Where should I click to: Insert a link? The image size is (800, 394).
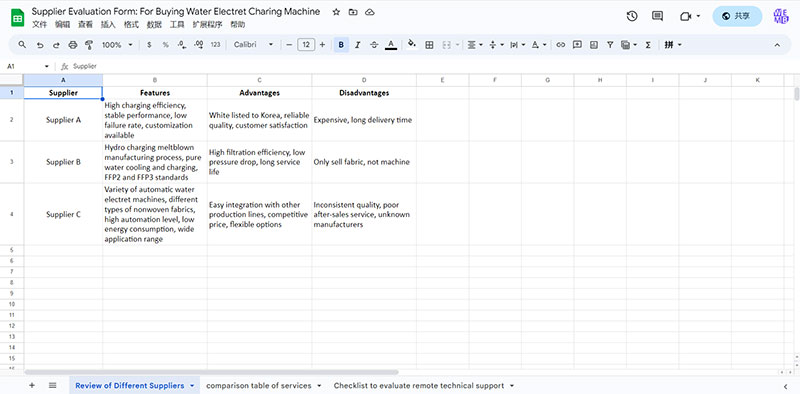pyautogui.click(x=560, y=45)
